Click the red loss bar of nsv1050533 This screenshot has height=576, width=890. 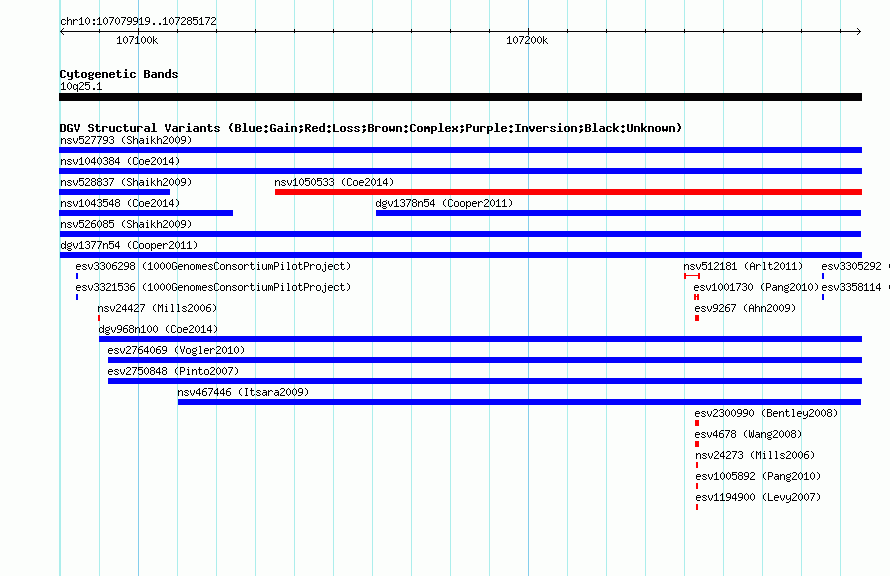tap(568, 192)
